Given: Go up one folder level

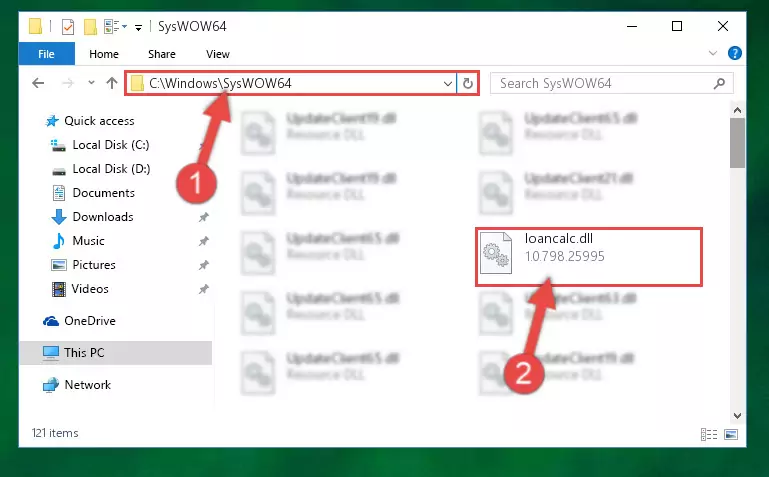Looking at the screenshot, I should pyautogui.click(x=112, y=83).
